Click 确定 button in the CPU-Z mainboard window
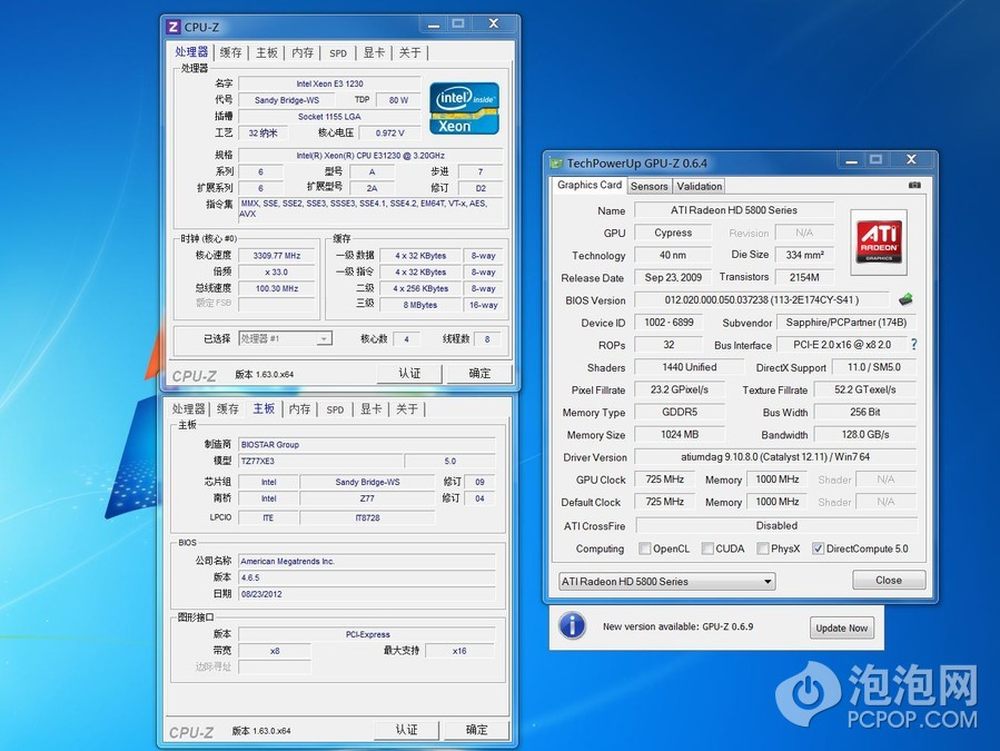 coord(476,729)
